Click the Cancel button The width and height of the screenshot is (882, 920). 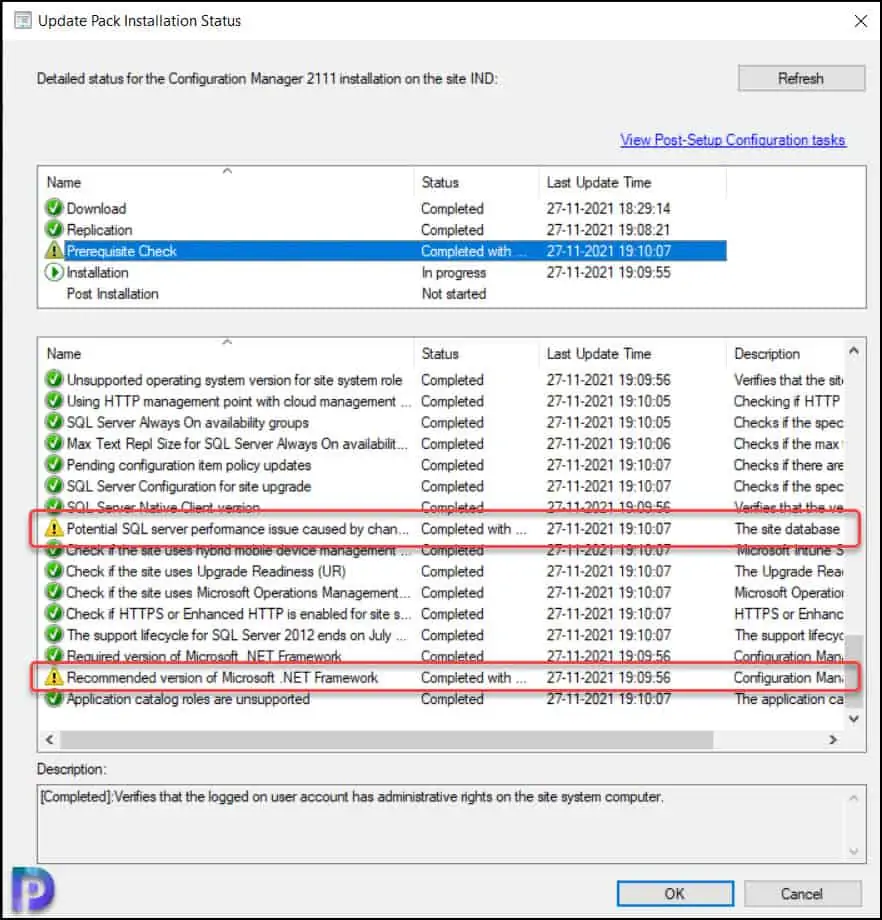pyautogui.click(x=802, y=894)
